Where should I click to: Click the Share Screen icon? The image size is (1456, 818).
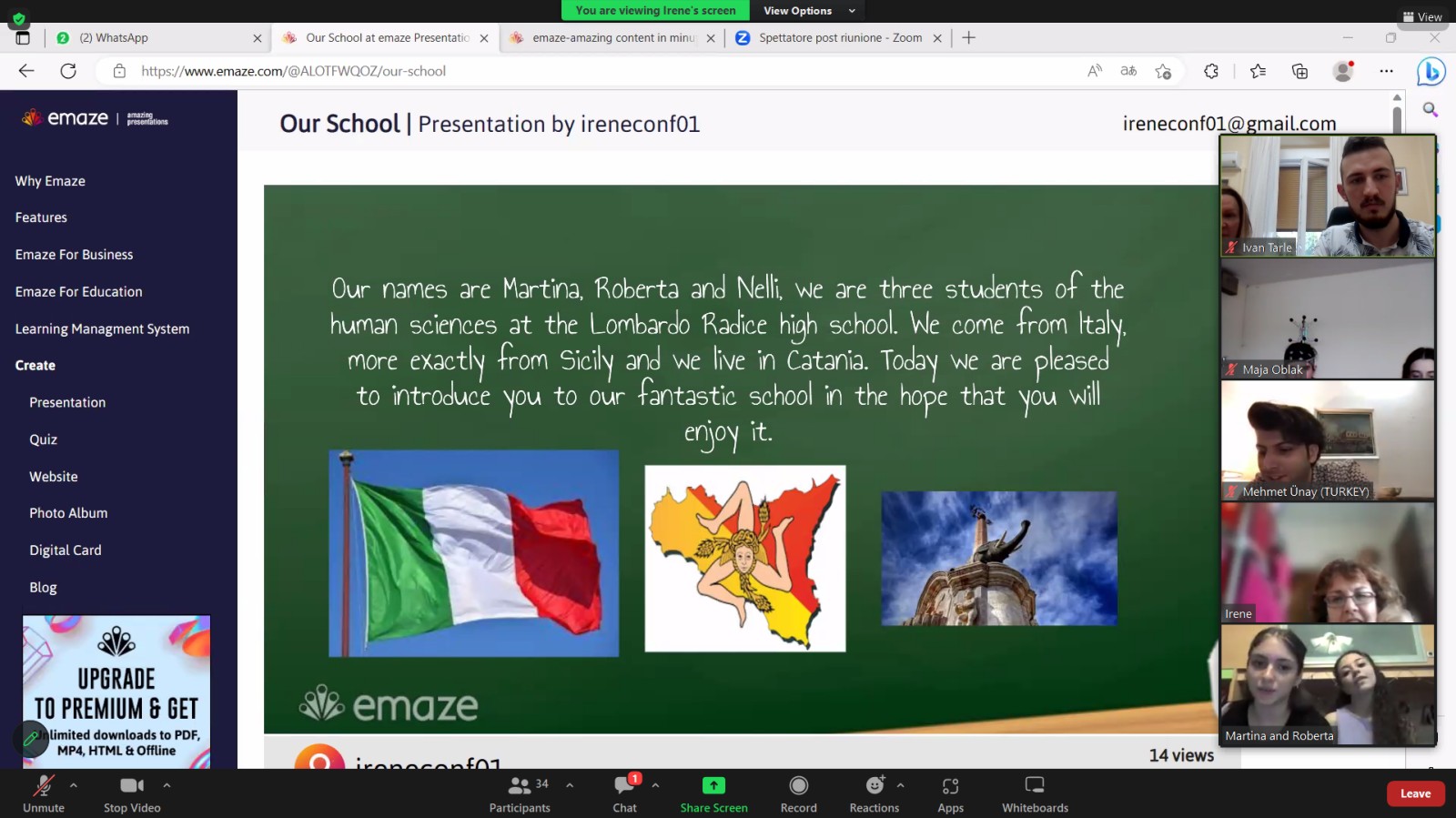pyautogui.click(x=713, y=786)
